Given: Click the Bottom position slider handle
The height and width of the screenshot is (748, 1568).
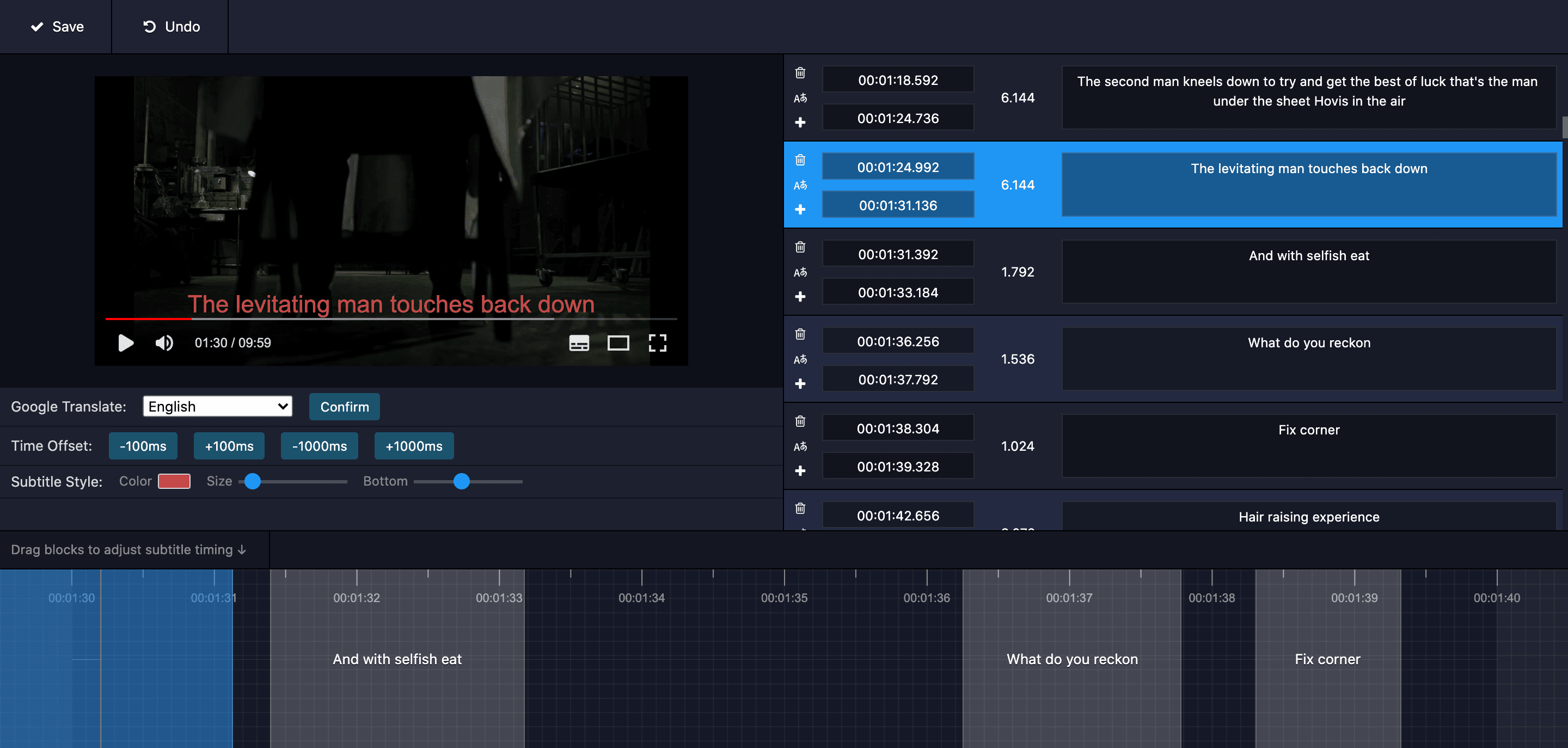Looking at the screenshot, I should (x=461, y=481).
